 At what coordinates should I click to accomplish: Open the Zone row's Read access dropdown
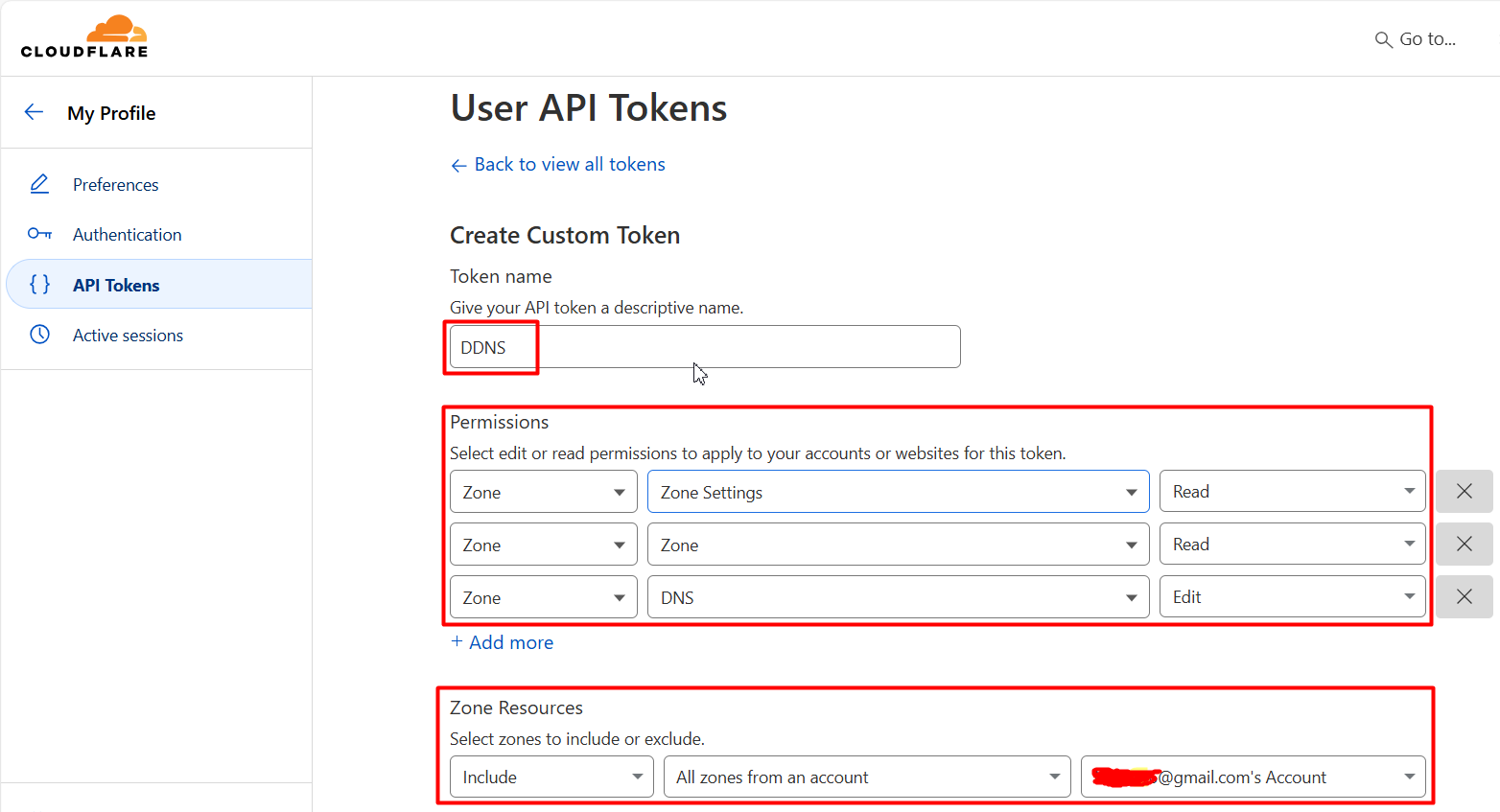(1293, 544)
